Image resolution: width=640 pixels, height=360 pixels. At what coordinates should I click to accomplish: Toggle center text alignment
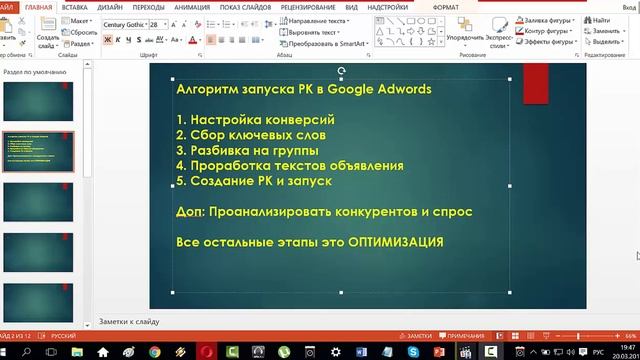coord(222,40)
